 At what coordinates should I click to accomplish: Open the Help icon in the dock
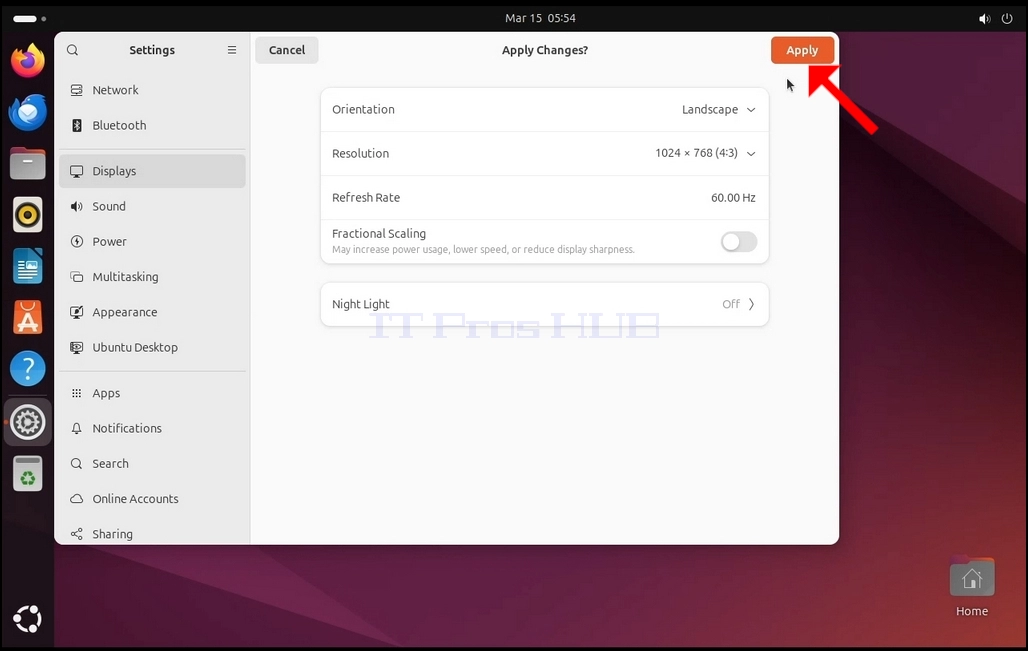click(28, 368)
